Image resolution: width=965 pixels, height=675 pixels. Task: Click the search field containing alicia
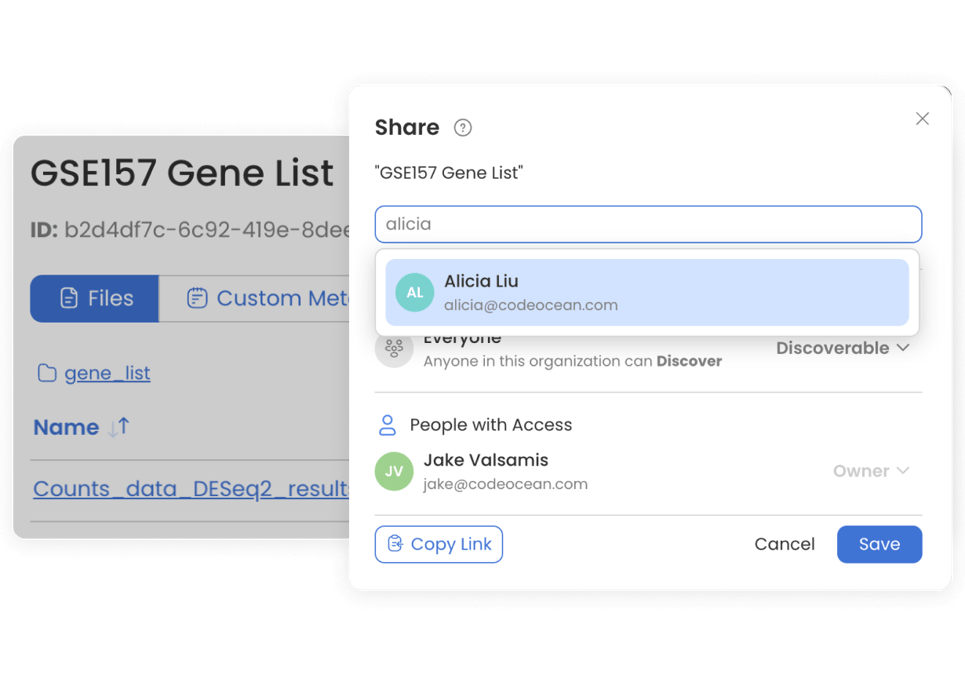click(x=648, y=224)
